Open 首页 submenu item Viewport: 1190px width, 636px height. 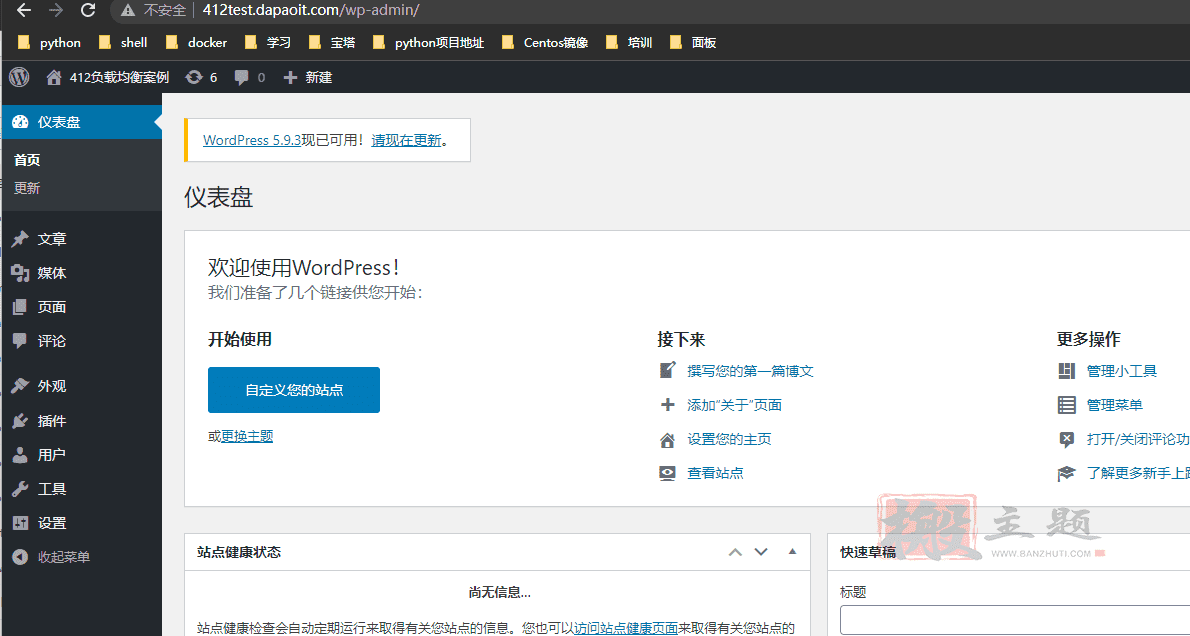27,160
